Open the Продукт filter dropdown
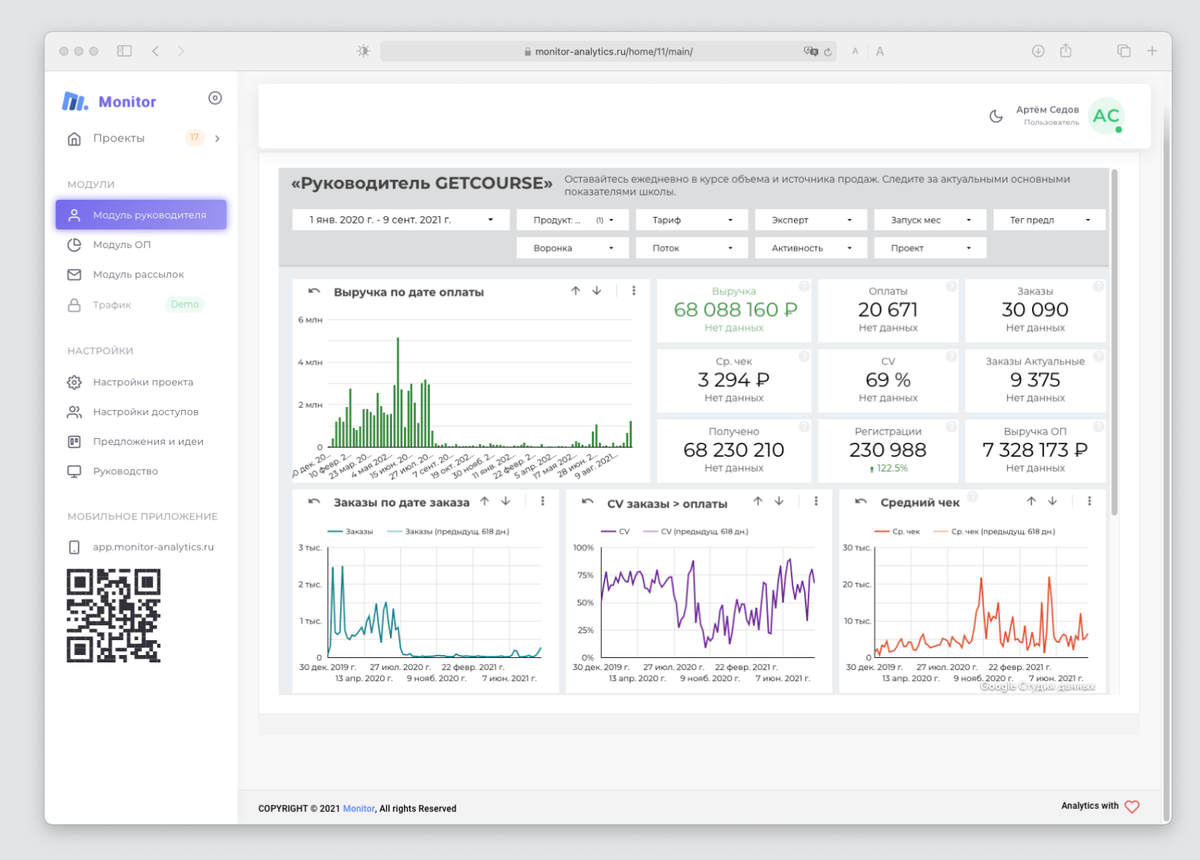This screenshot has height=860, width=1200. 573,220
